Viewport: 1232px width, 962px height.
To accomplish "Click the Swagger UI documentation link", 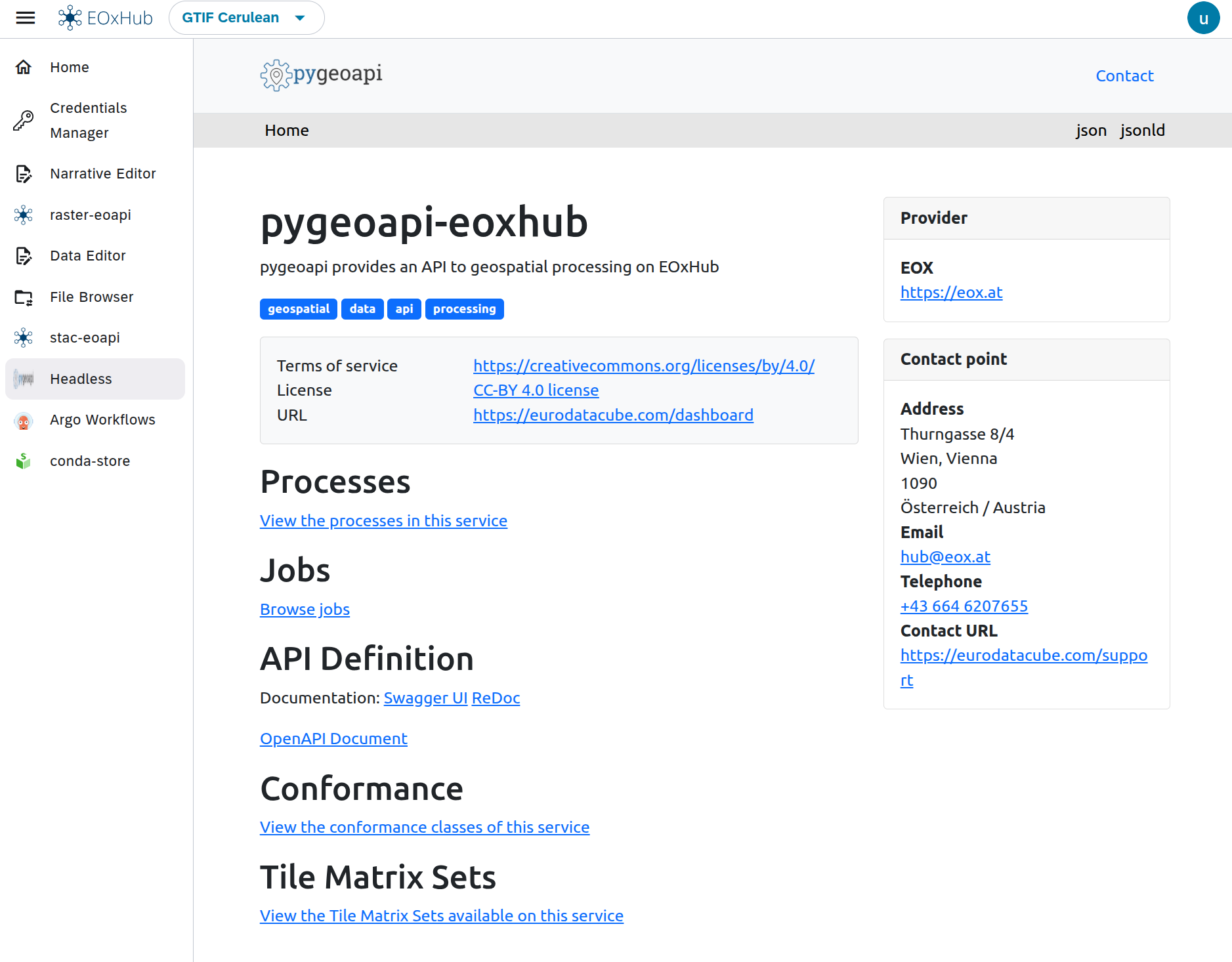I will pos(425,698).
